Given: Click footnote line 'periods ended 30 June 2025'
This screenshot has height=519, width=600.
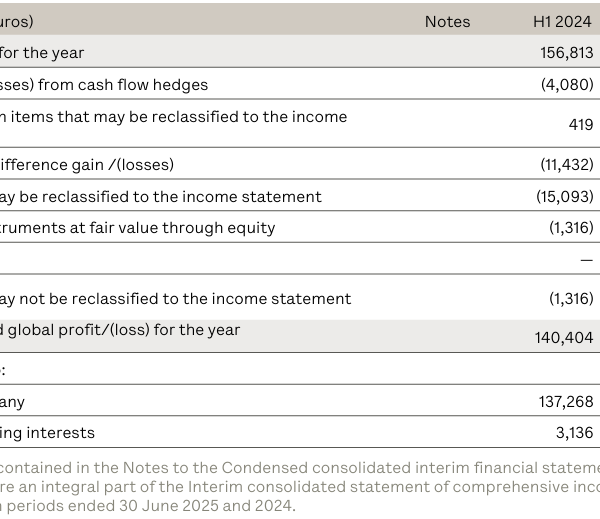Looking at the screenshot, I should pyautogui.click(x=148, y=505).
